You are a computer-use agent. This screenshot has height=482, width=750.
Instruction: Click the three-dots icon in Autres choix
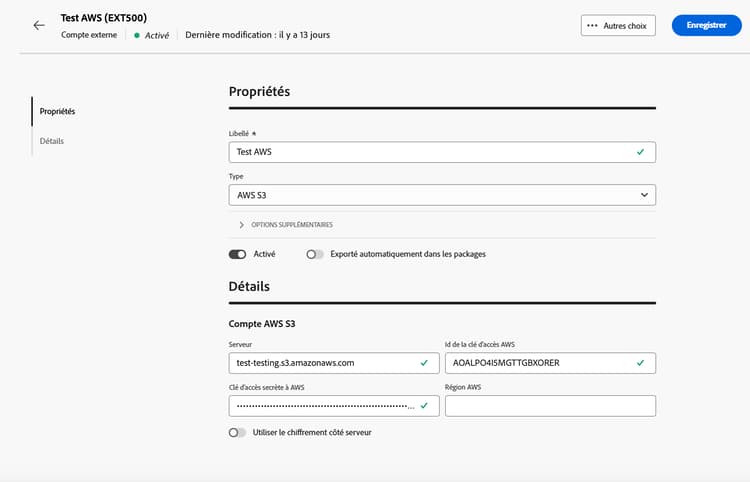[593, 25]
